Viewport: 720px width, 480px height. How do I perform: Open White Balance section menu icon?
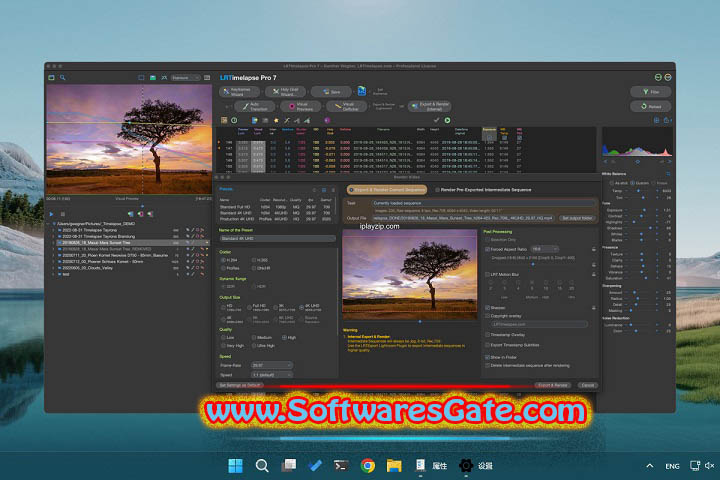pos(668,174)
